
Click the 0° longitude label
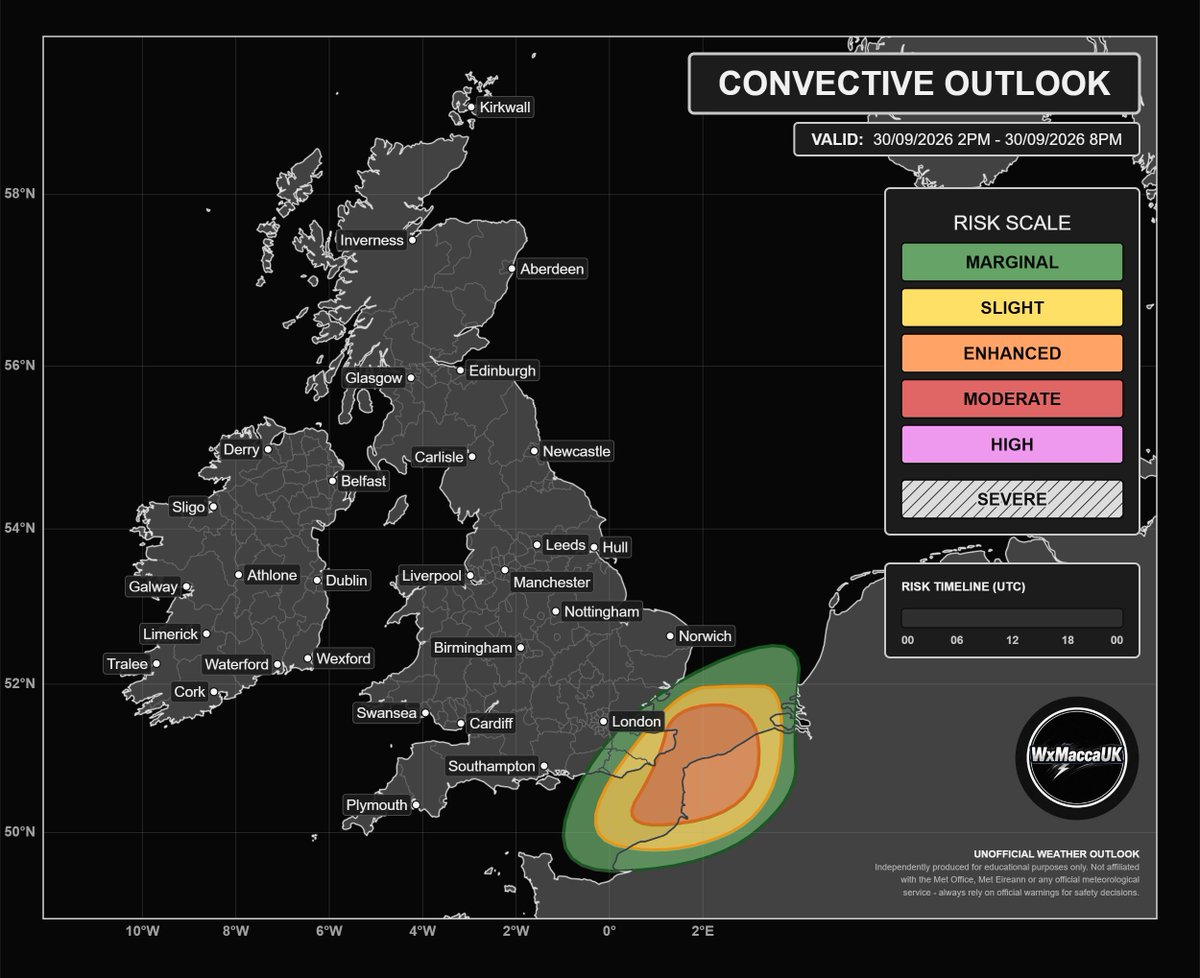tap(609, 932)
